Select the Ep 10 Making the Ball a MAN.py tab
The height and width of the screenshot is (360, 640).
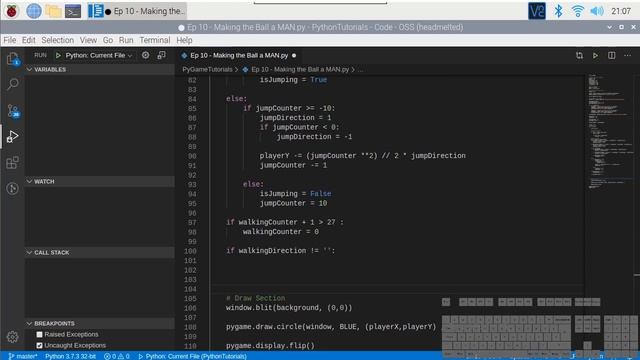coord(239,55)
